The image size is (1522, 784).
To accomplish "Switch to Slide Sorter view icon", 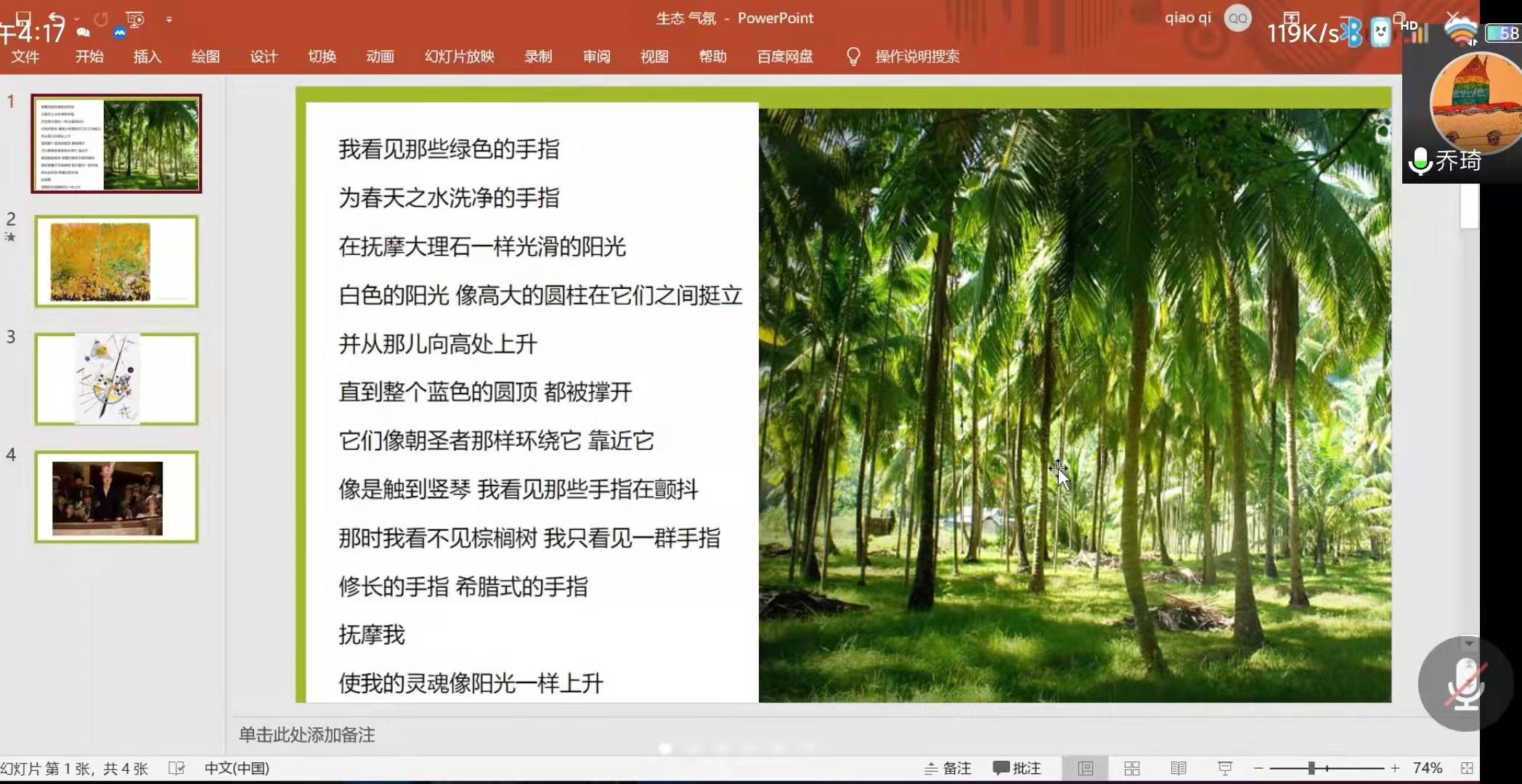I will (1131, 768).
